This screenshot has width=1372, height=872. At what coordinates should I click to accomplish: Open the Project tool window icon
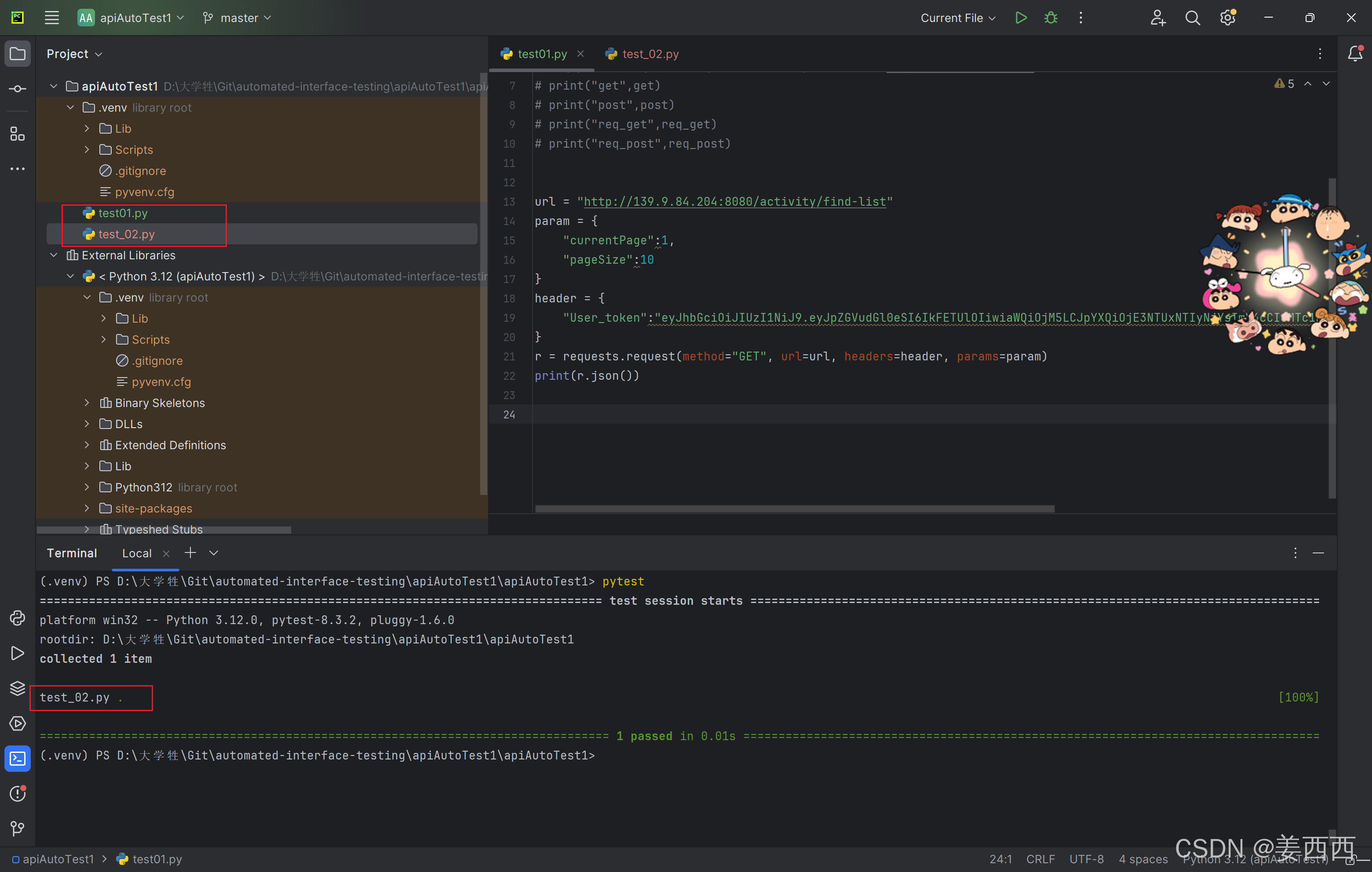click(18, 54)
